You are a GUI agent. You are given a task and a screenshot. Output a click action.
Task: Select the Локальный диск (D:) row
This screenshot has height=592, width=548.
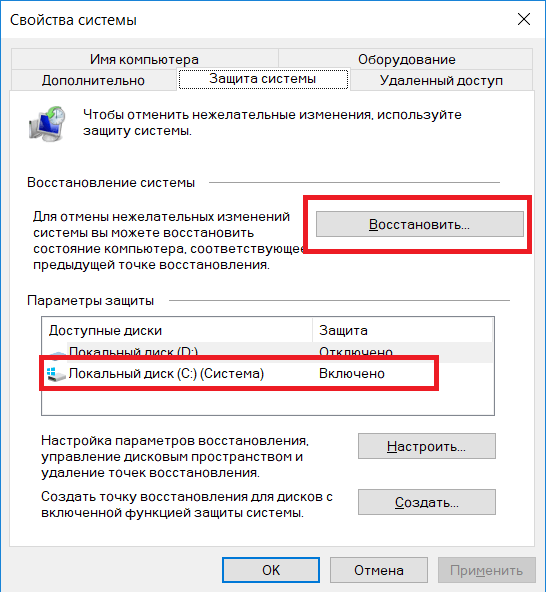coord(267,352)
